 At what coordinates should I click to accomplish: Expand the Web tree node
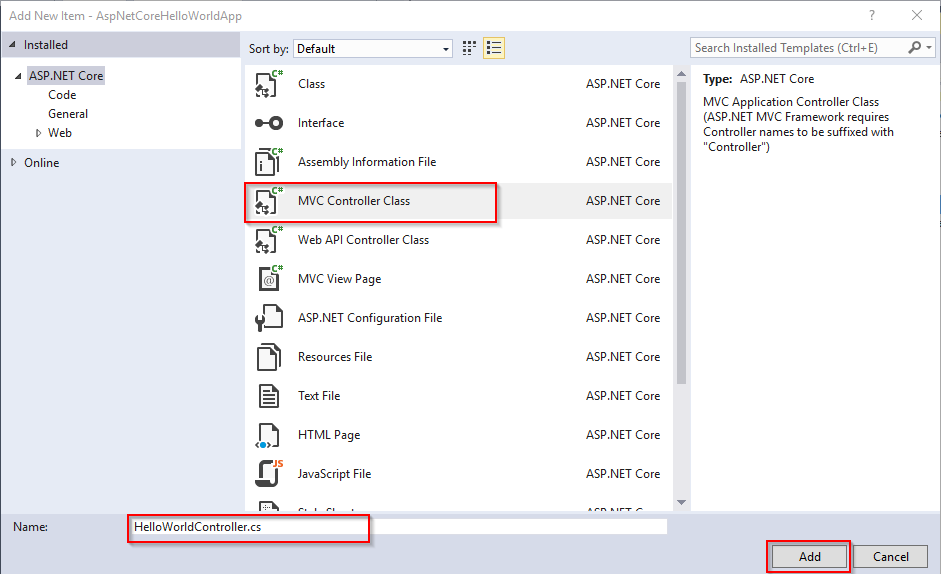[39, 133]
